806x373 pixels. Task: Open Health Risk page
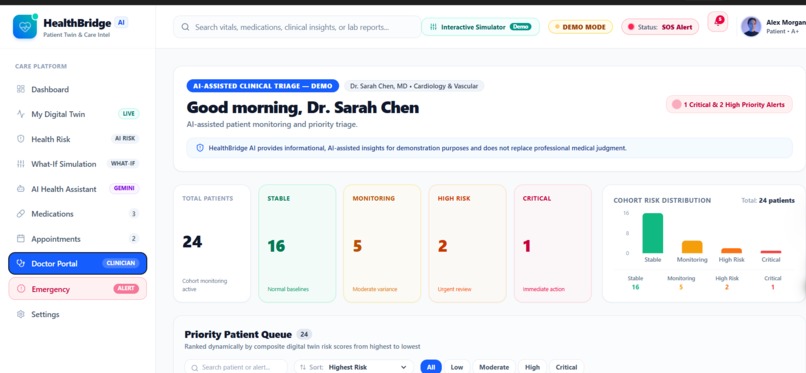tap(78, 139)
